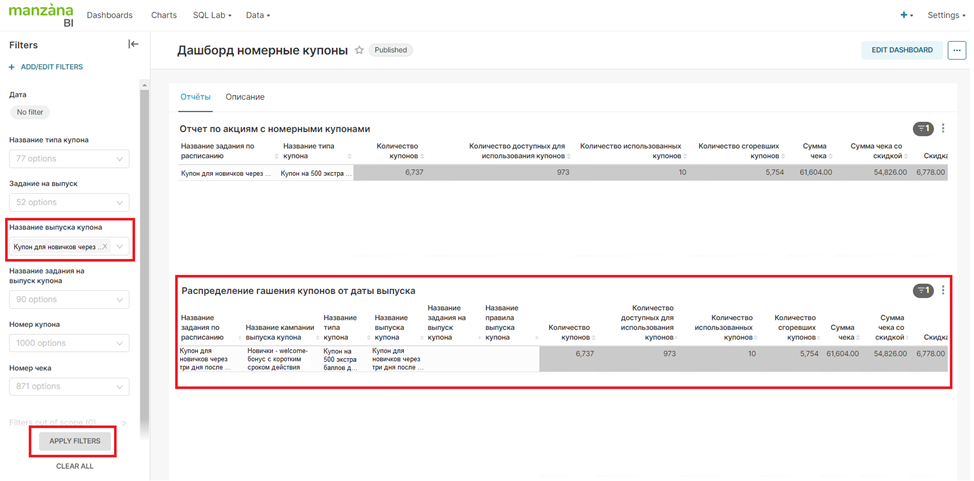Open the second chart's three-dot menu
Image resolution: width=974 pixels, height=481 pixels.
tap(943, 291)
